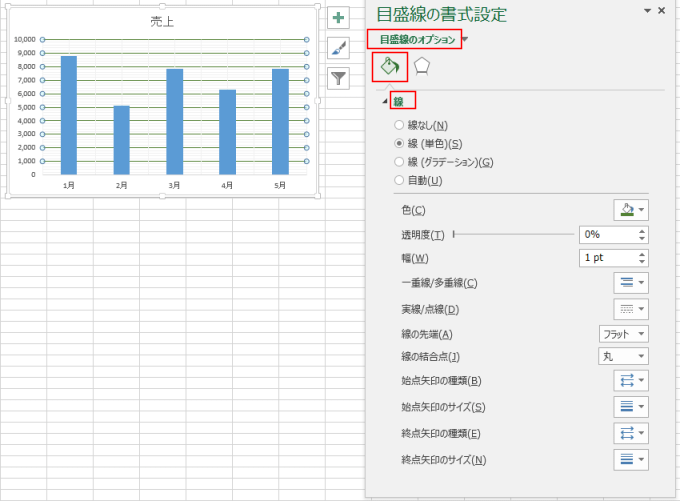
Task: Open the 色(C) line color picker
Action: pyautogui.click(x=631, y=210)
